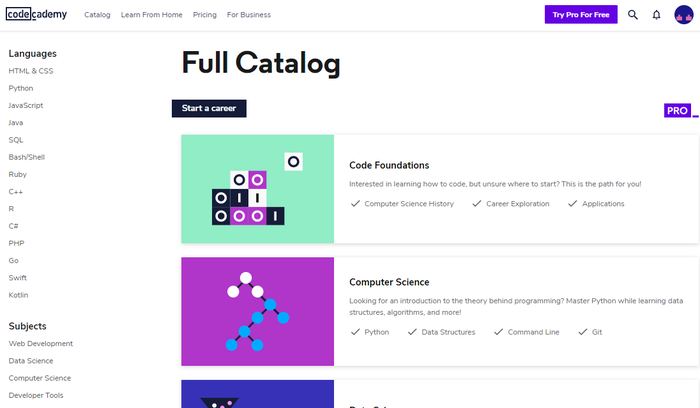This screenshot has height=408, width=700.
Task: Open the Computer Science path title
Action: pos(387,282)
